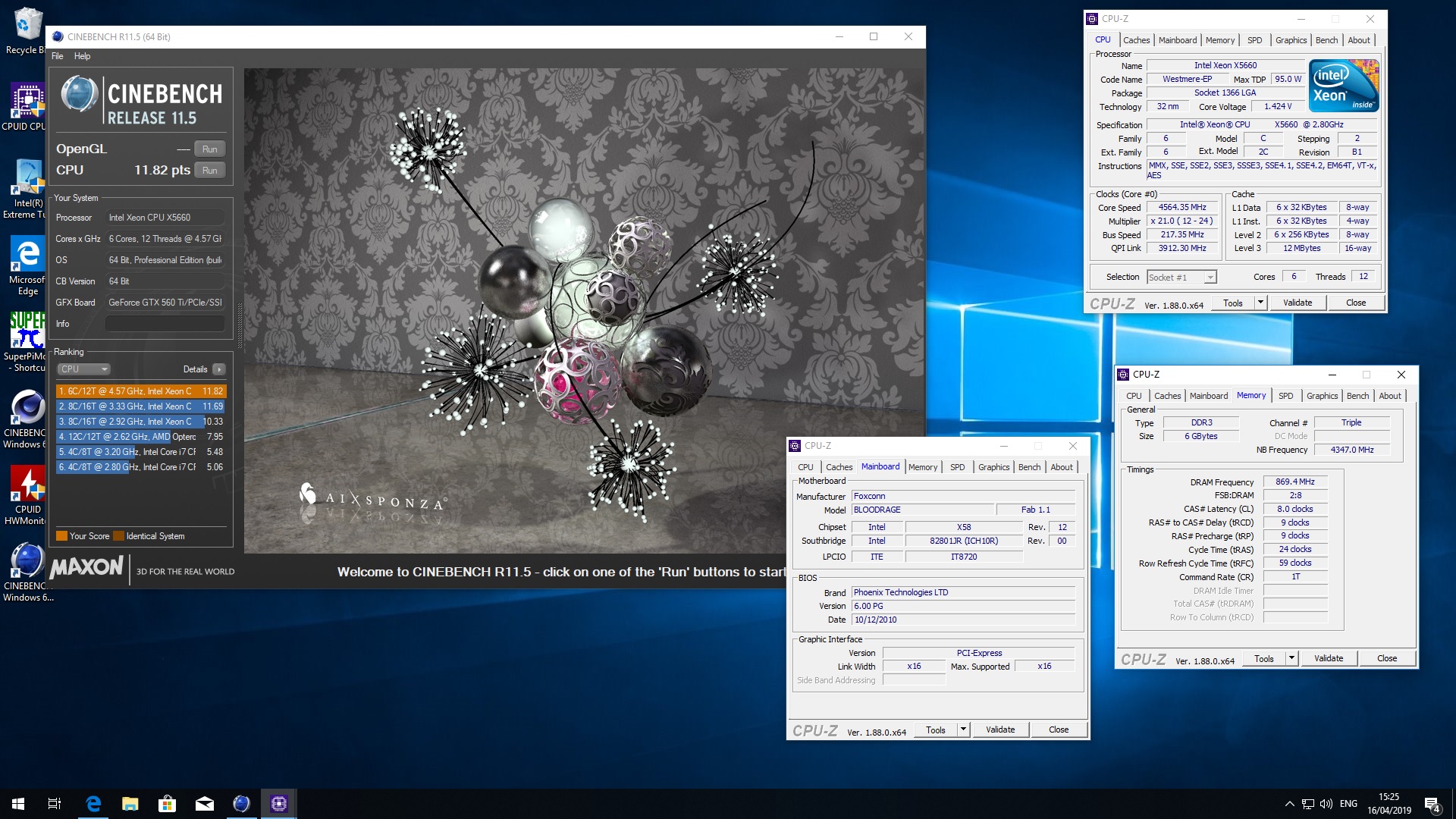Open Memory tab in Mainboard CPU-Z window
Screen dimensions: 1456x819
[x=923, y=467]
